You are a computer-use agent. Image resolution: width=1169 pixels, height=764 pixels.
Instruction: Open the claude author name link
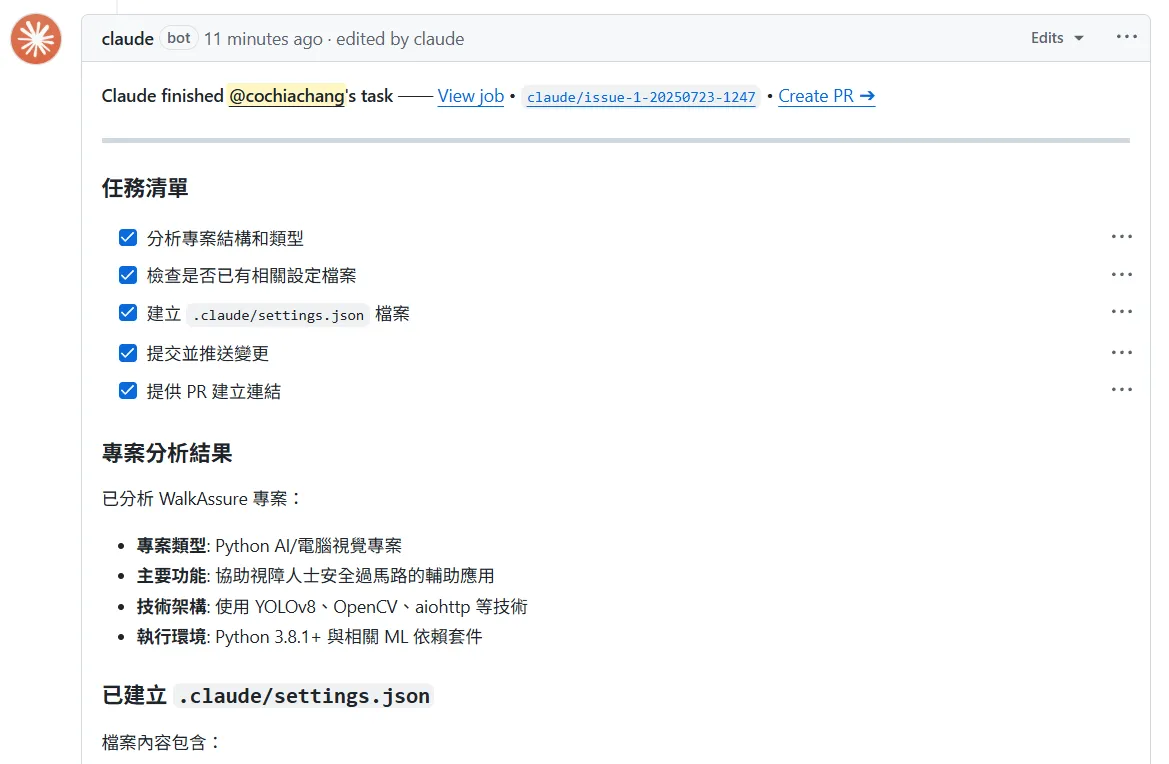click(x=127, y=39)
